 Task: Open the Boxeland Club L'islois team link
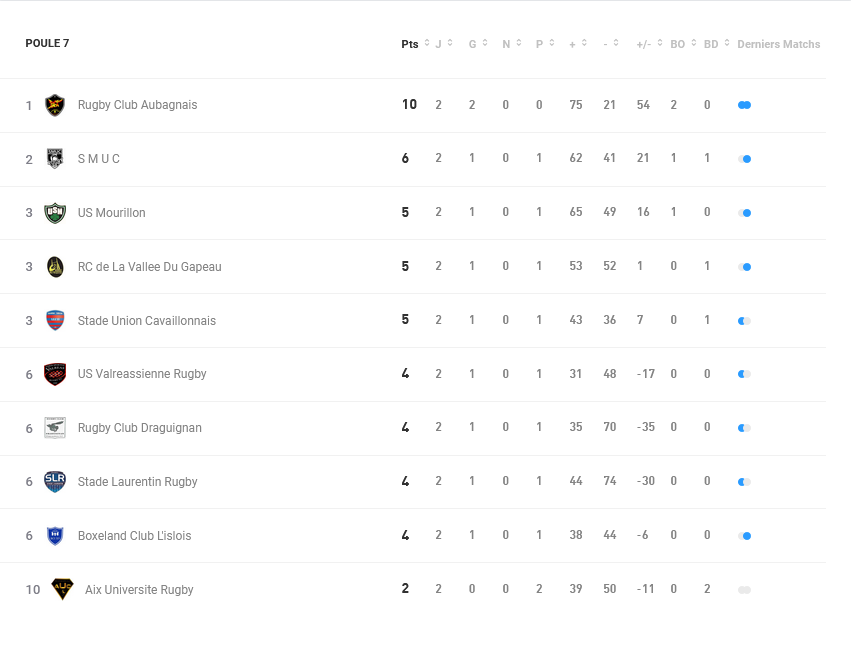coord(134,536)
